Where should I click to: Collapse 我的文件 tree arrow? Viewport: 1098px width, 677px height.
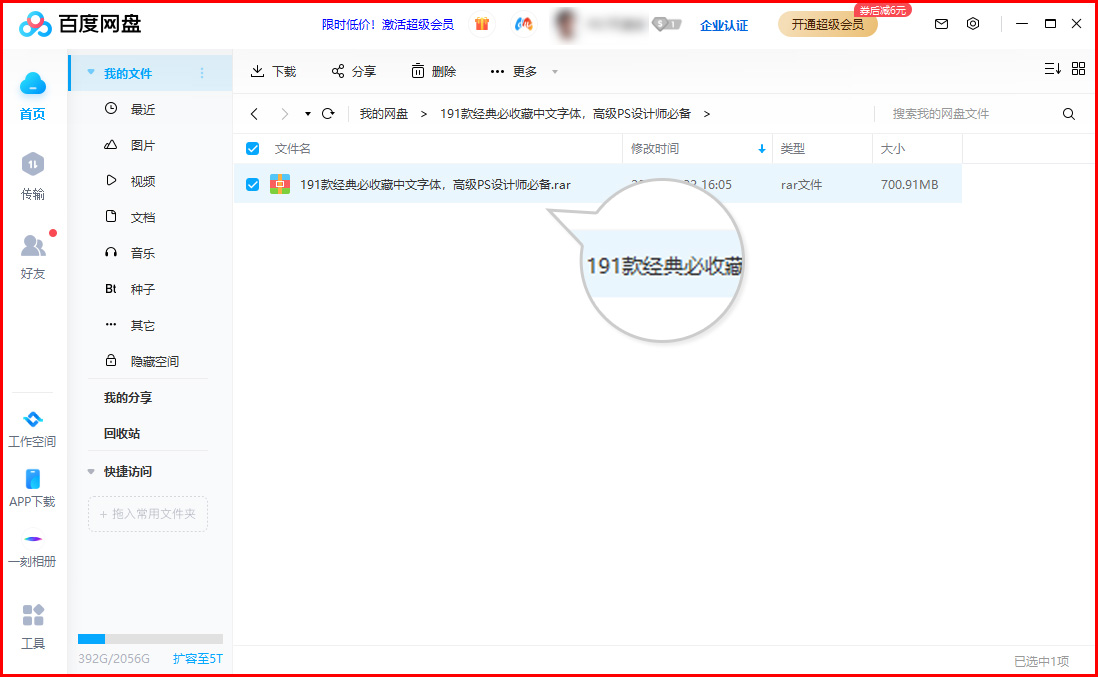[91, 72]
